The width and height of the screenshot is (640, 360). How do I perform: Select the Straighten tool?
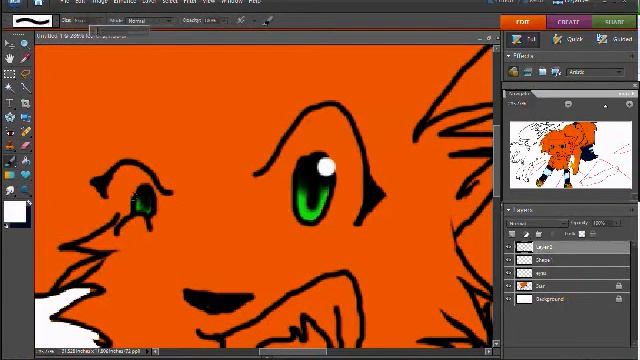tap(25, 118)
